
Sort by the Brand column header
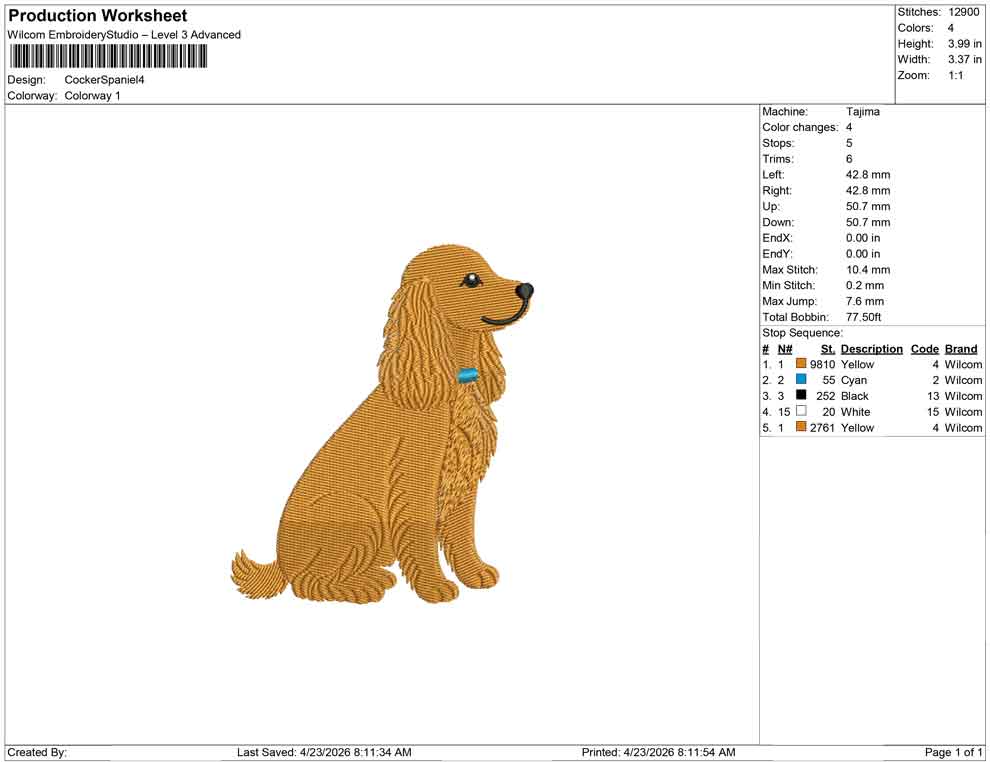tap(960, 348)
